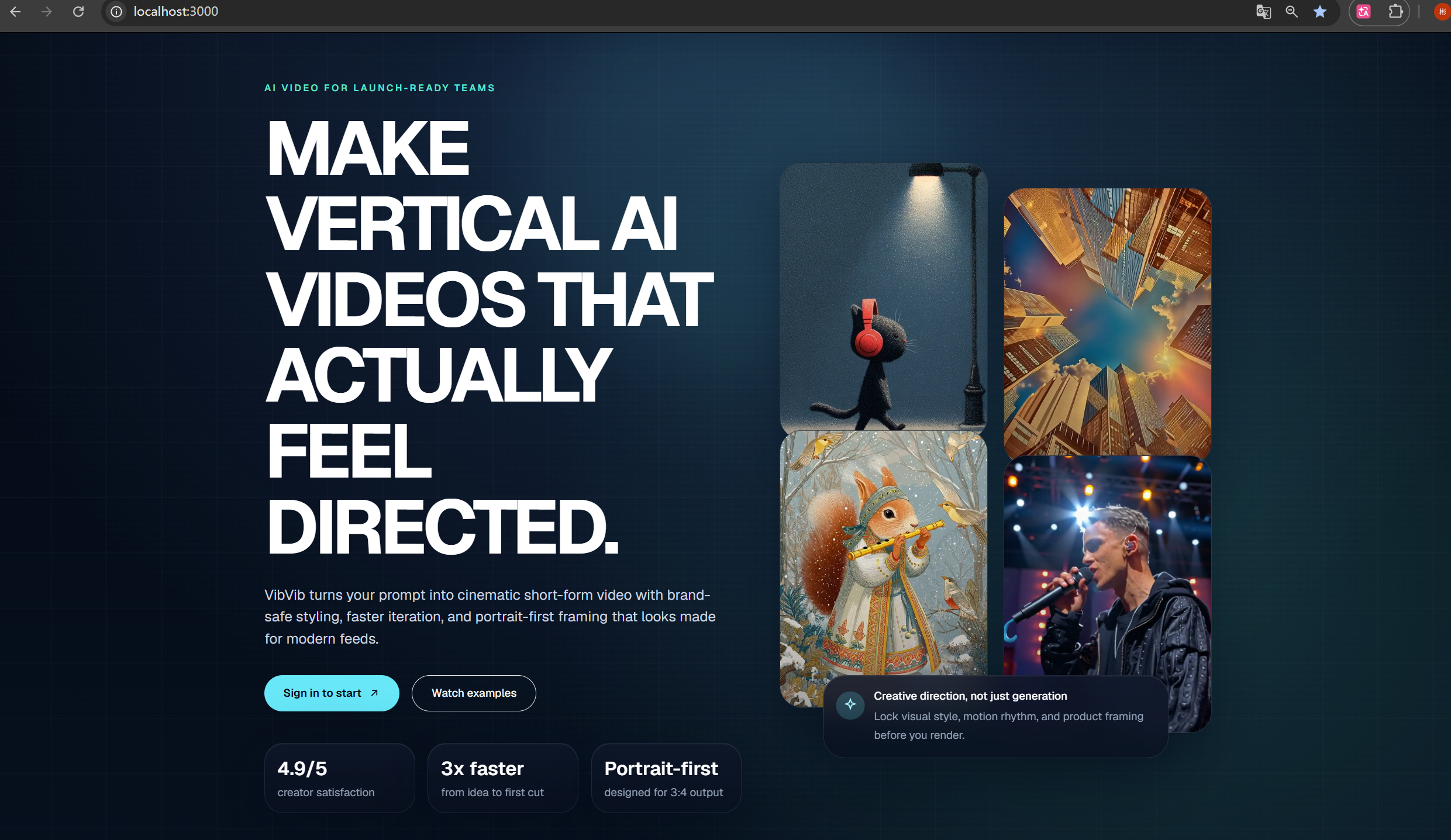1451x840 pixels.
Task: Go back using the browser back arrow
Action: pos(16,12)
